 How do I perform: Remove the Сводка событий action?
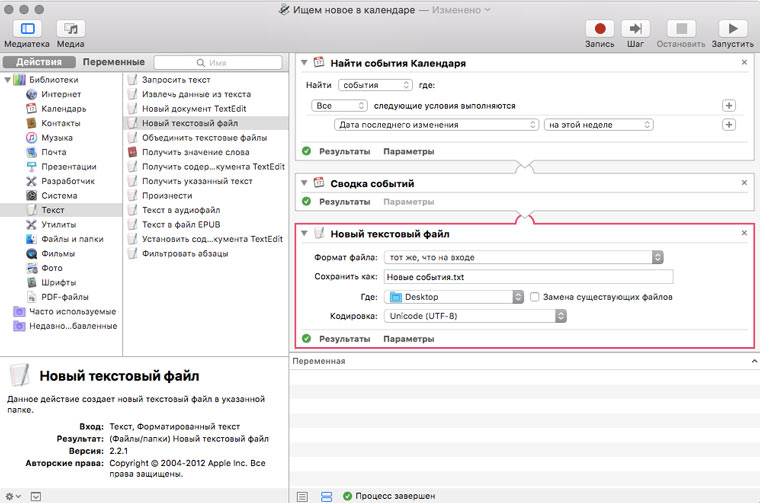click(x=744, y=183)
